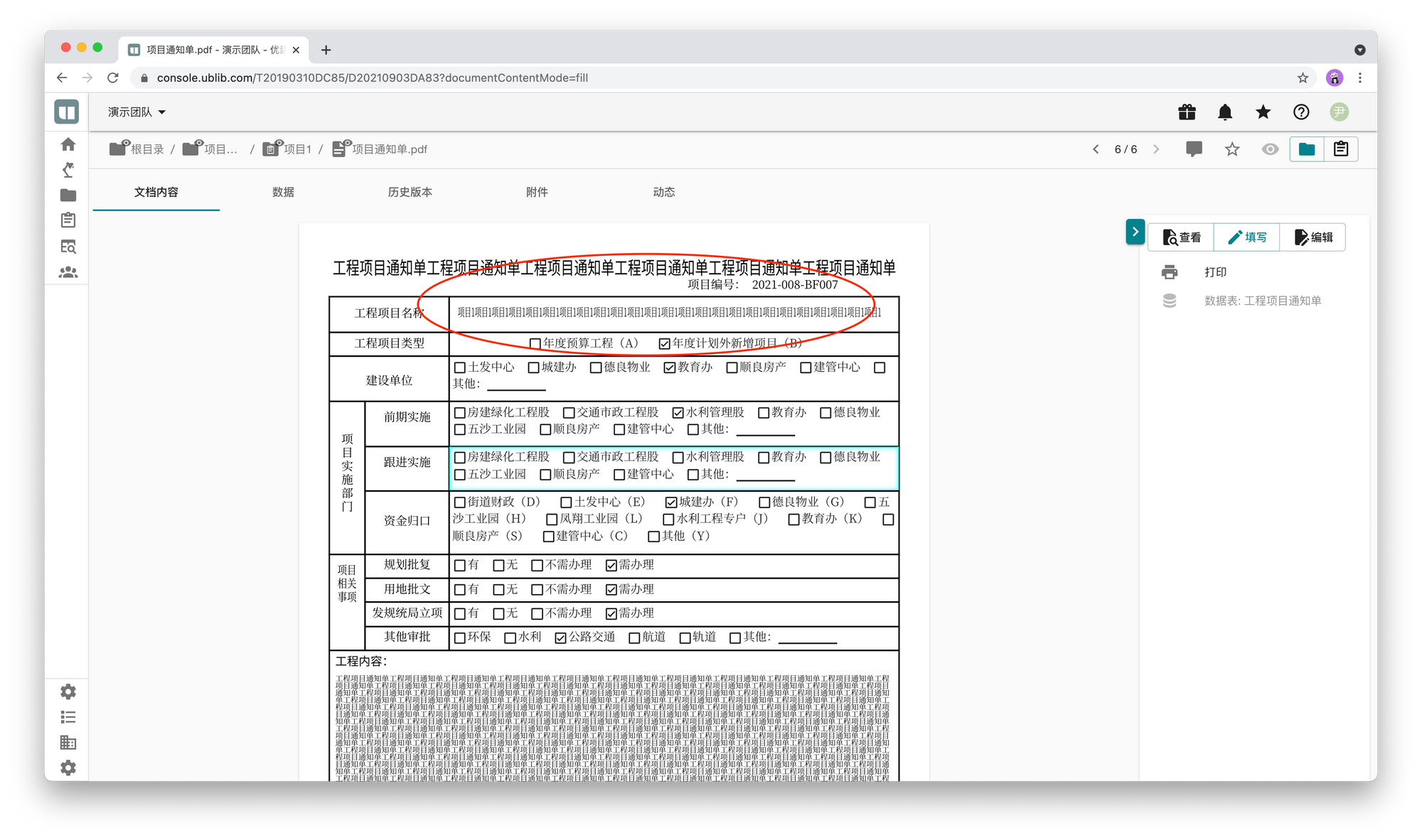Check the 年度预算工程 (A) checkbox
This screenshot has width=1422, height=840.
coord(535,344)
